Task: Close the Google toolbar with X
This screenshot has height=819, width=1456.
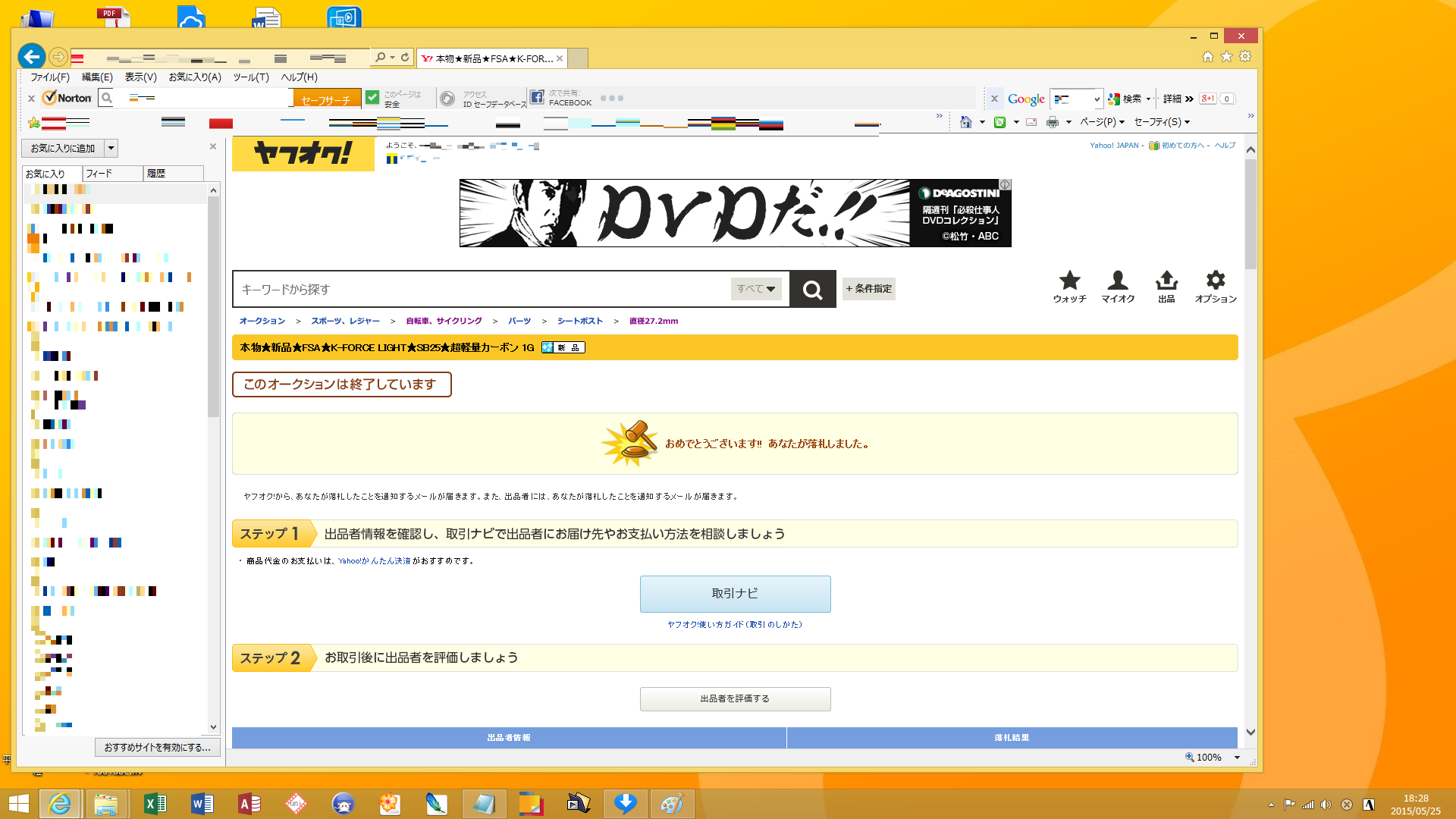Action: pos(994,99)
